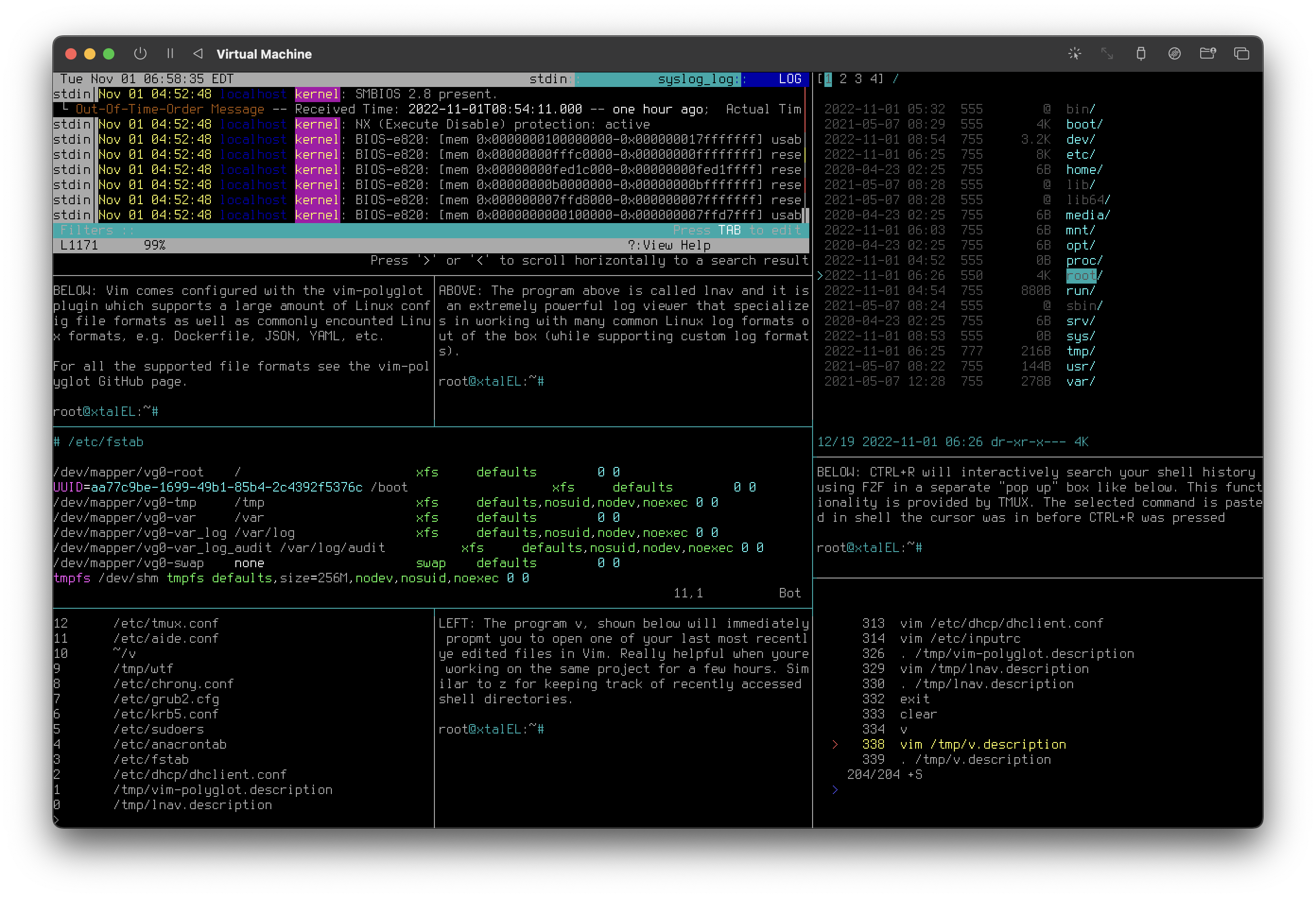This screenshot has height=898, width=1316.
Task: Select the tmp/ directory entry
Action: coord(1081,352)
